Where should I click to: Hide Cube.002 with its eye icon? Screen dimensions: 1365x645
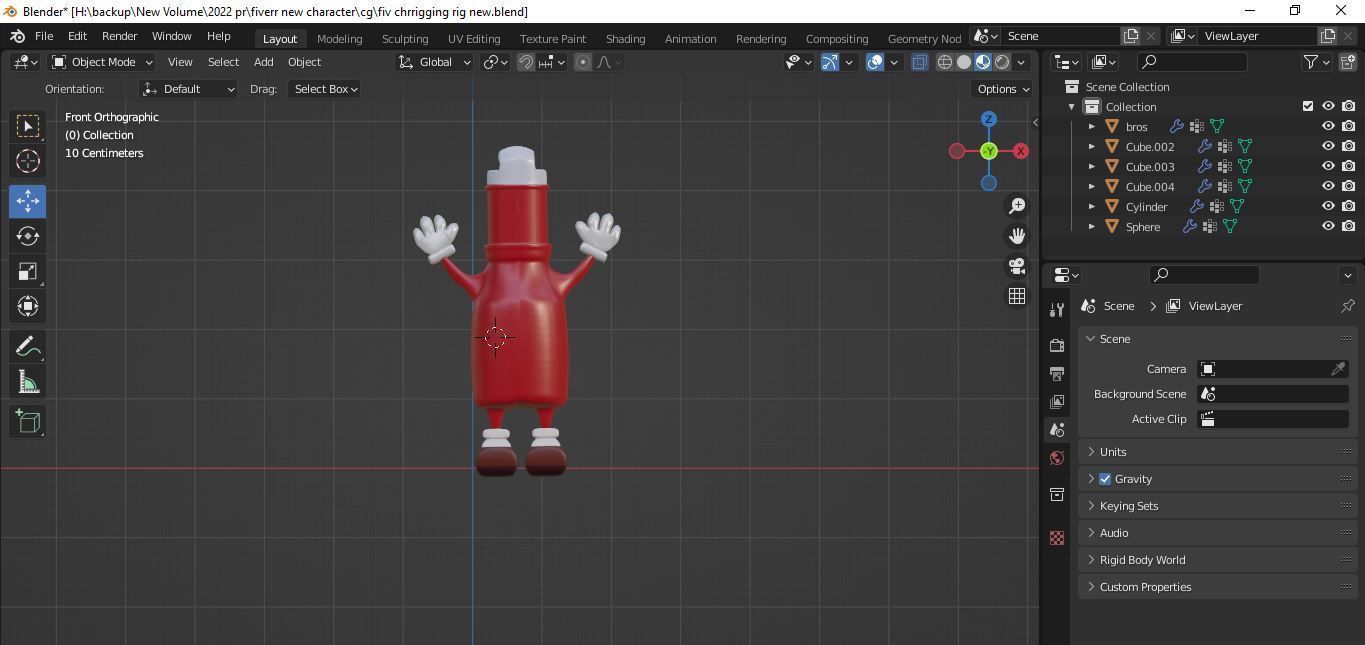[x=1328, y=146]
